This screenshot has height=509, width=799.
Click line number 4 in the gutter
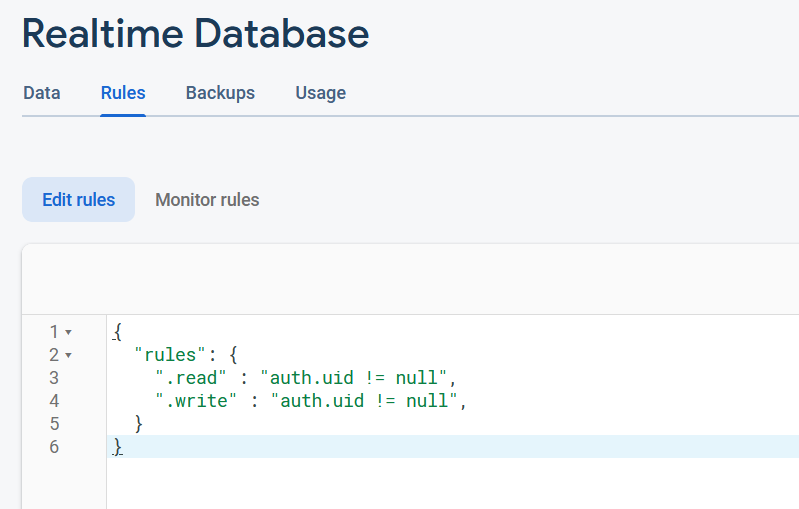[54, 401]
